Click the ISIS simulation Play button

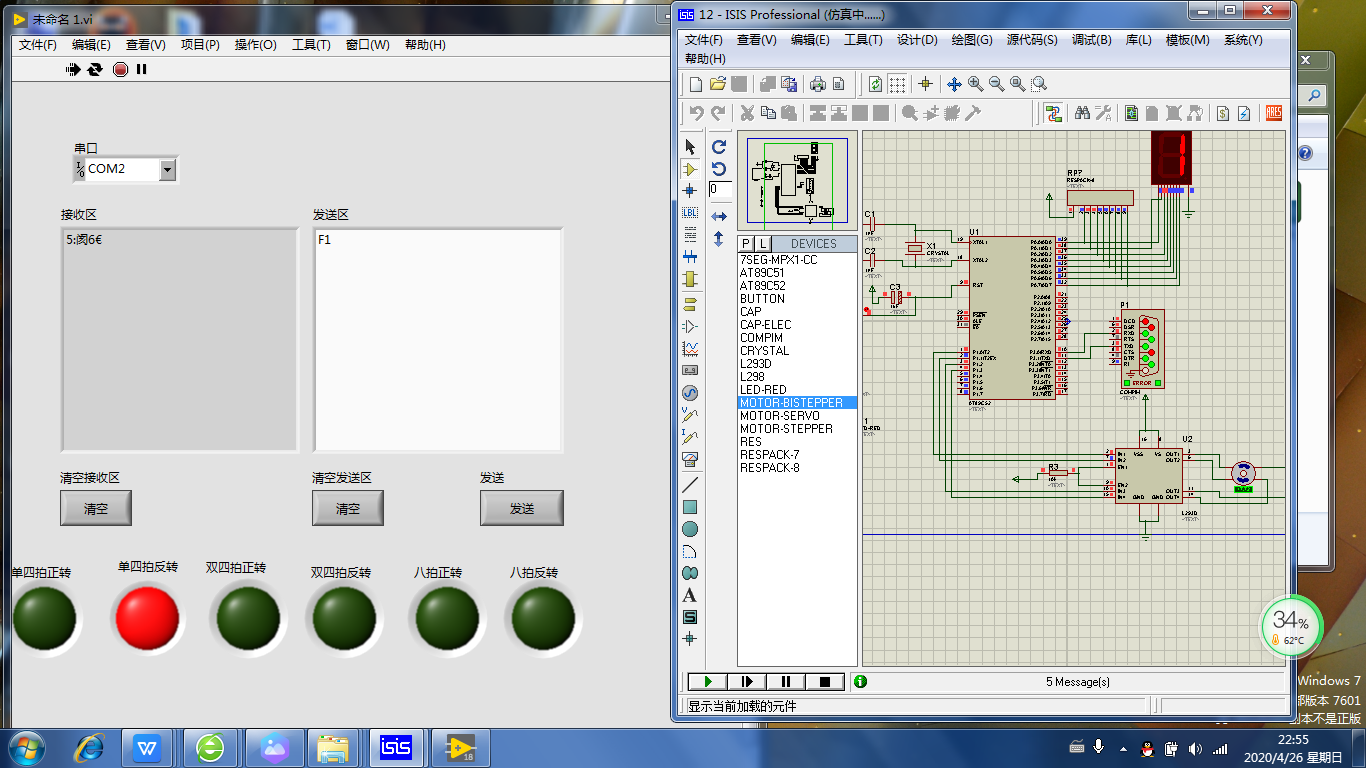coord(708,682)
